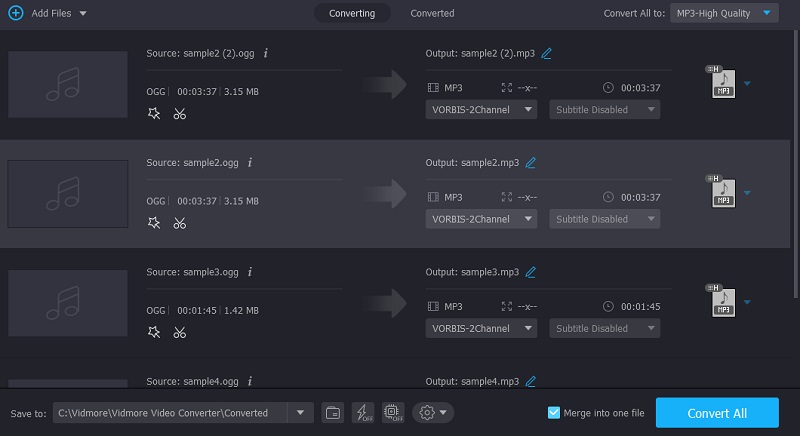Toggle the Merge into one file checkbox
The image size is (800, 436).
coord(554,412)
